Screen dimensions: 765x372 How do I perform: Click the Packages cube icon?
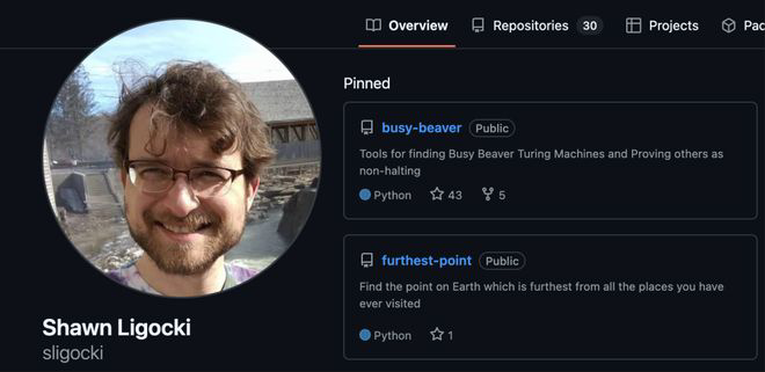(x=728, y=25)
